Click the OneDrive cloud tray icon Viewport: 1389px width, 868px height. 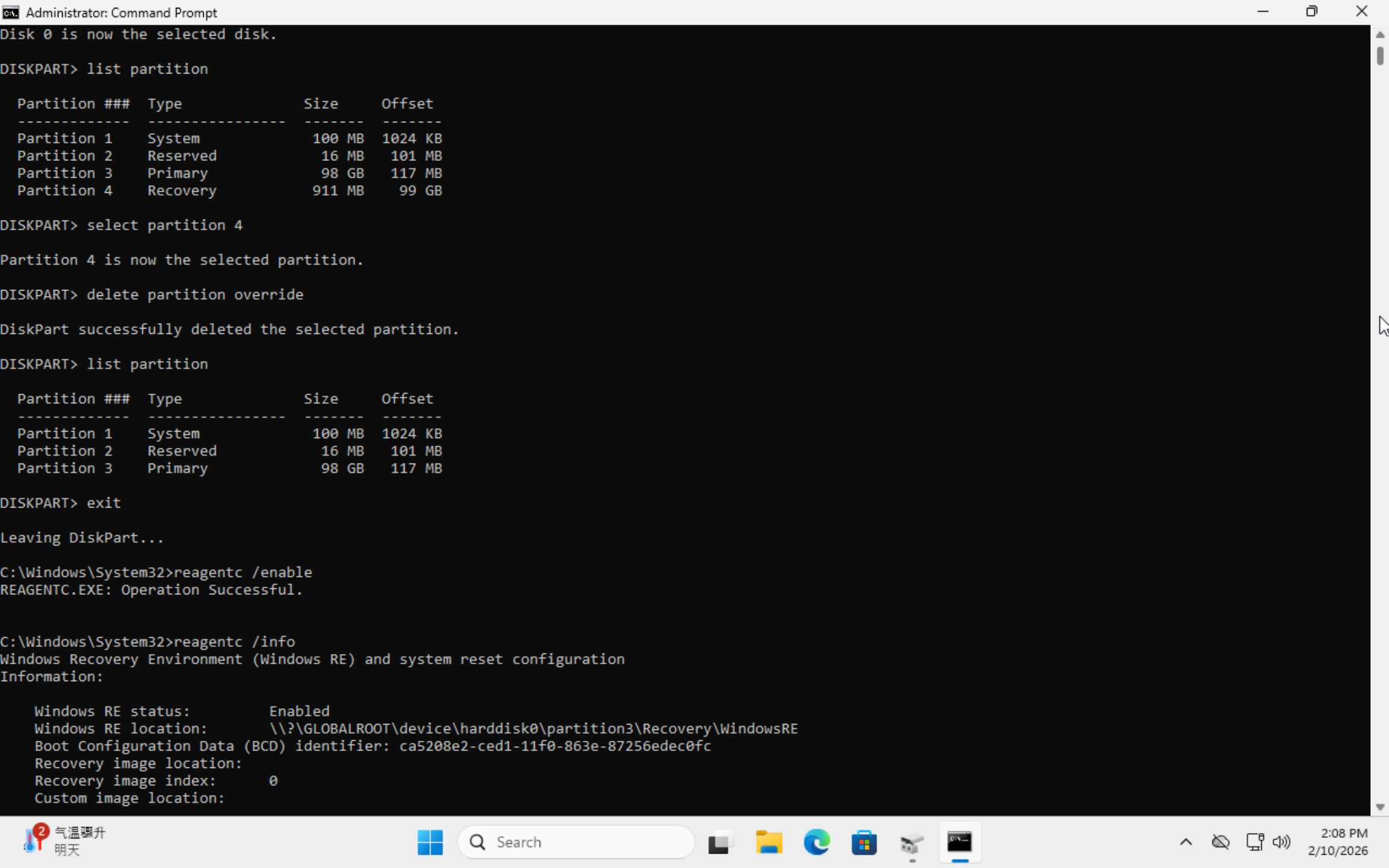pos(1220,842)
